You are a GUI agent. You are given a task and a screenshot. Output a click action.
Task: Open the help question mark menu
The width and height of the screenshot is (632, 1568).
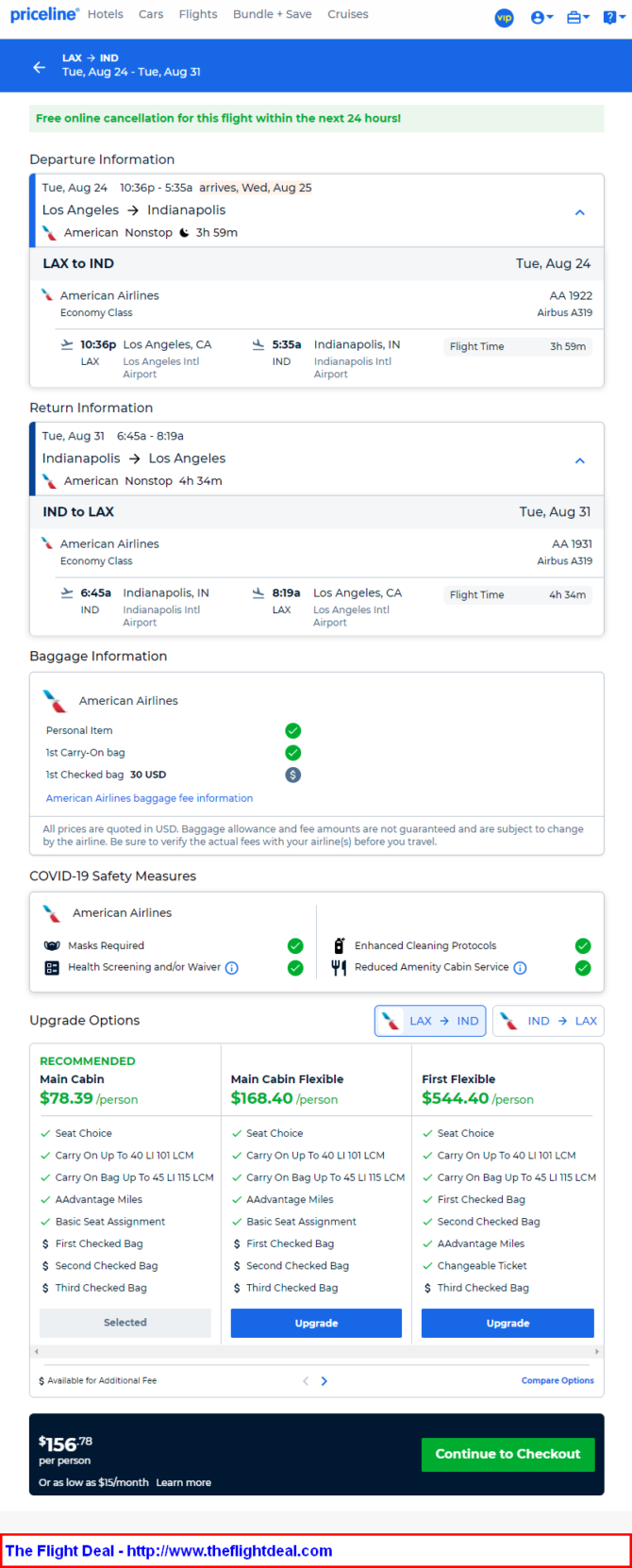613,17
